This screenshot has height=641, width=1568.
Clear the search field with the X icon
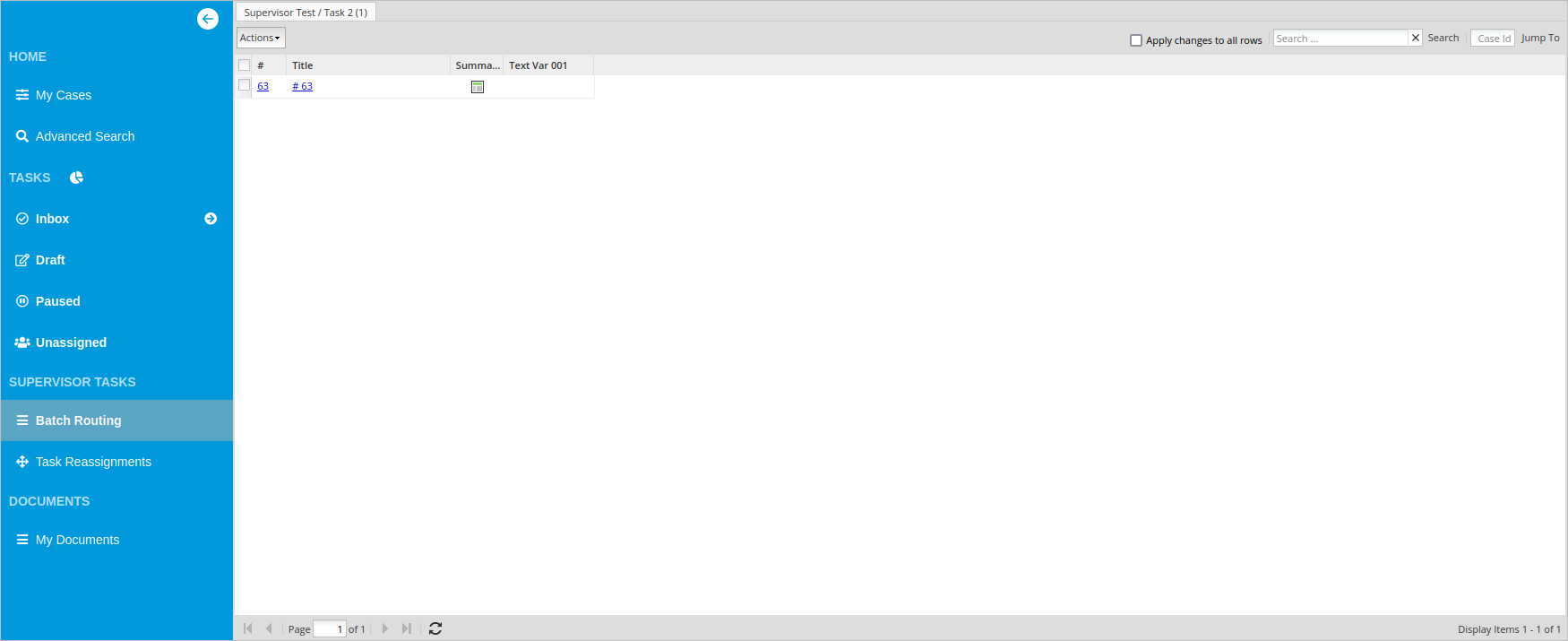pyautogui.click(x=1416, y=38)
